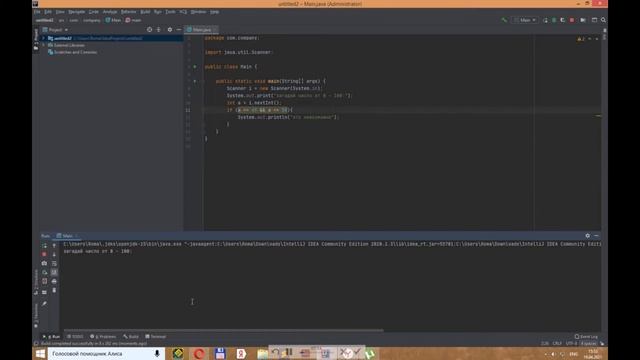Viewport: 640px width, 360px height.
Task: Click the Build project hammer icon
Action: 504,20
